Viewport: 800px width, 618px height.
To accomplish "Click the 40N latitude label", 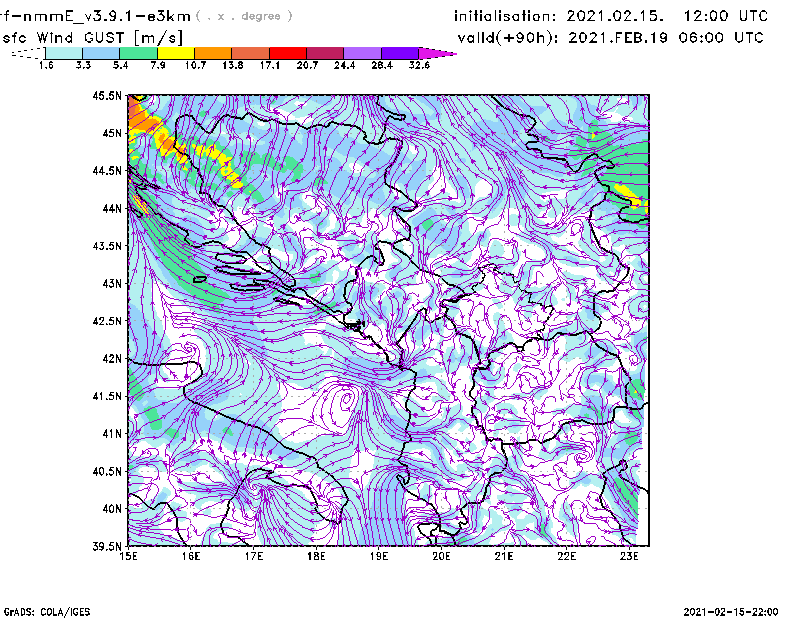I will click(112, 509).
